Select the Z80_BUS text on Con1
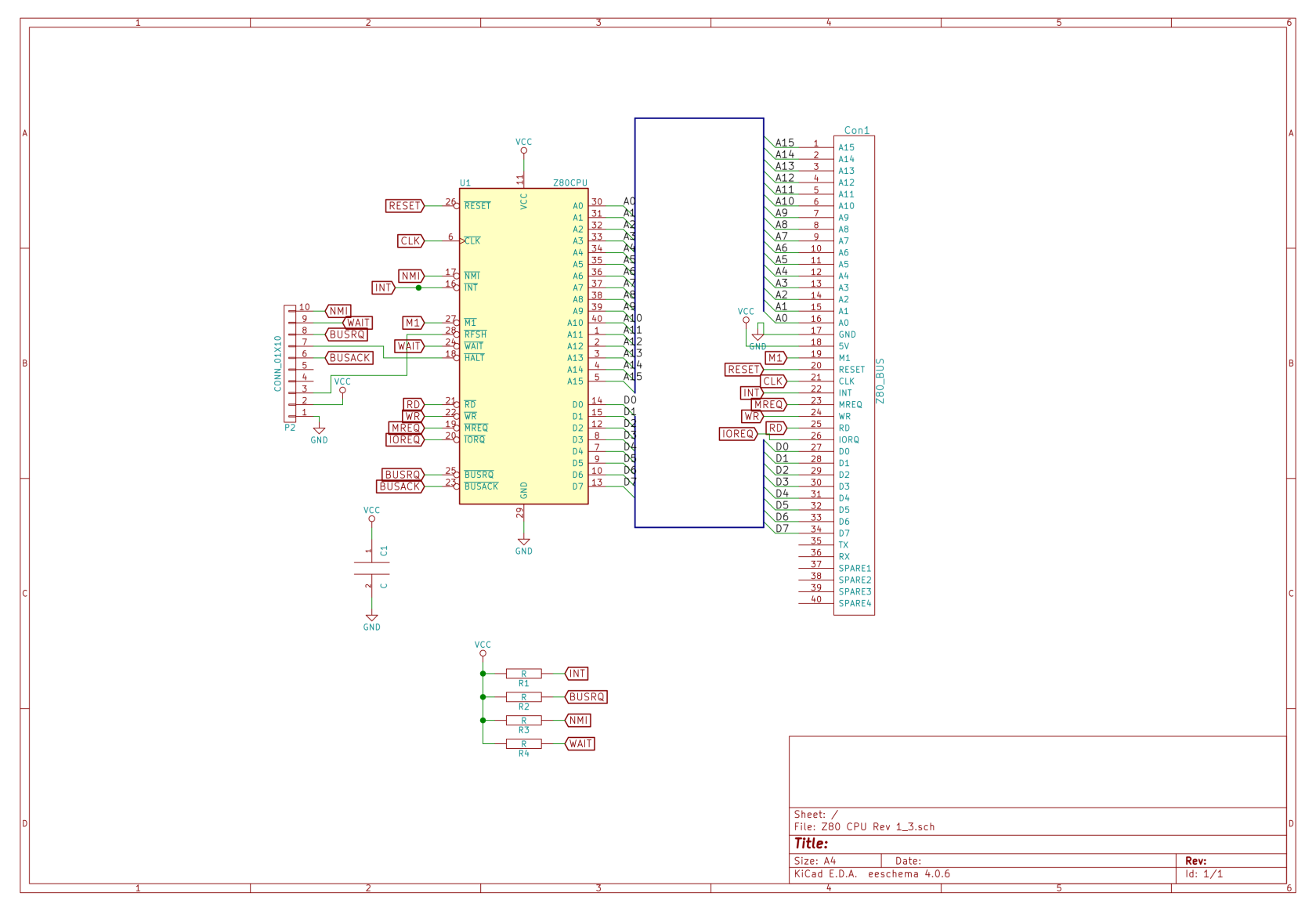 coord(880,381)
